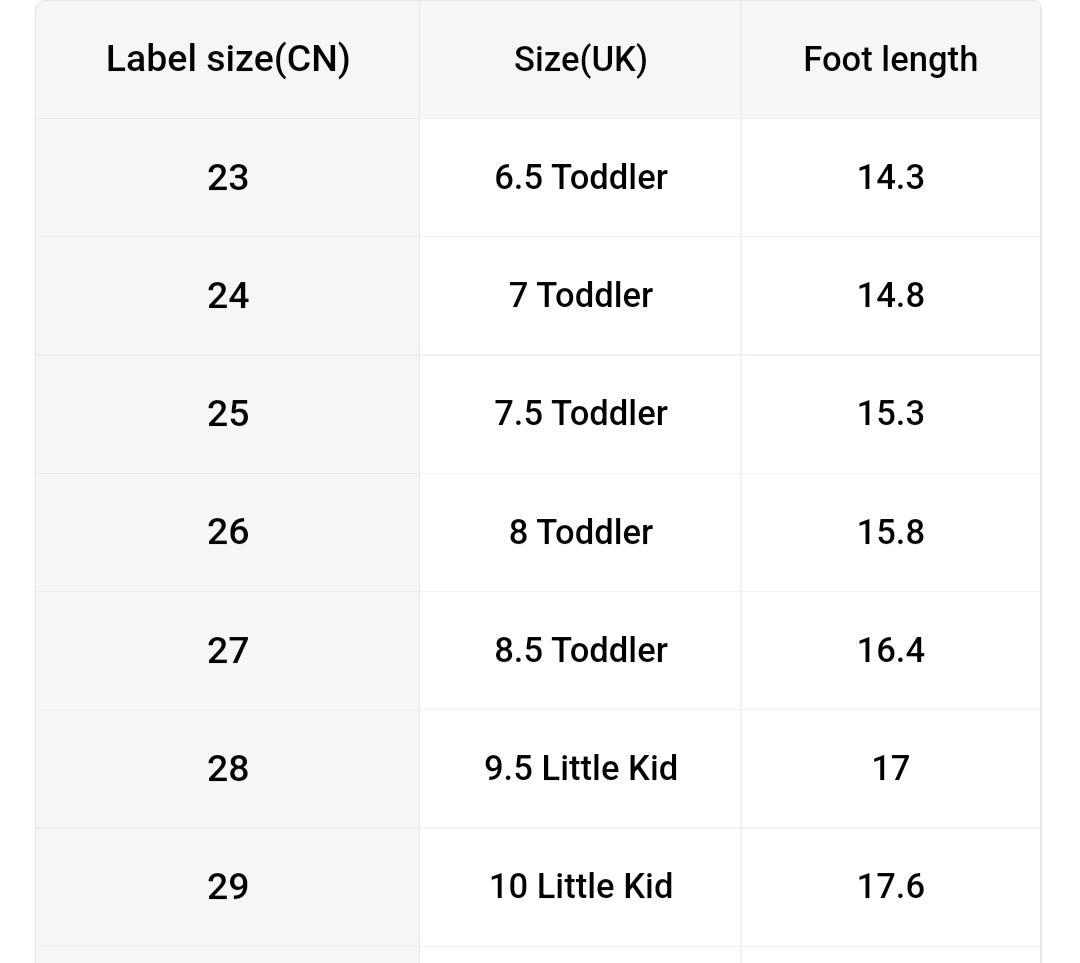
Task: Select the "8.5 Toddler" size cell
Action: 580,651
